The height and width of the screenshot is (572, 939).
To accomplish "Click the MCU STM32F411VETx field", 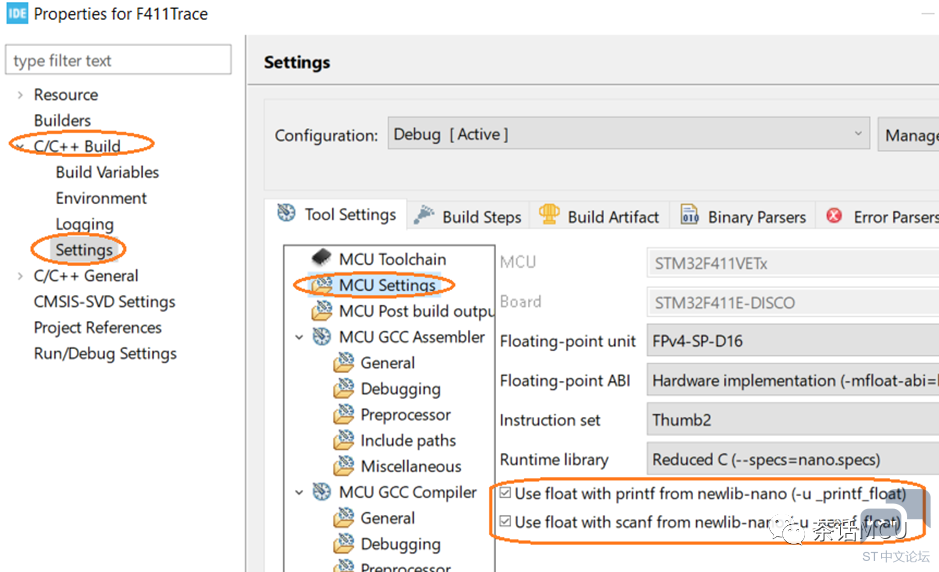I will [x=793, y=263].
